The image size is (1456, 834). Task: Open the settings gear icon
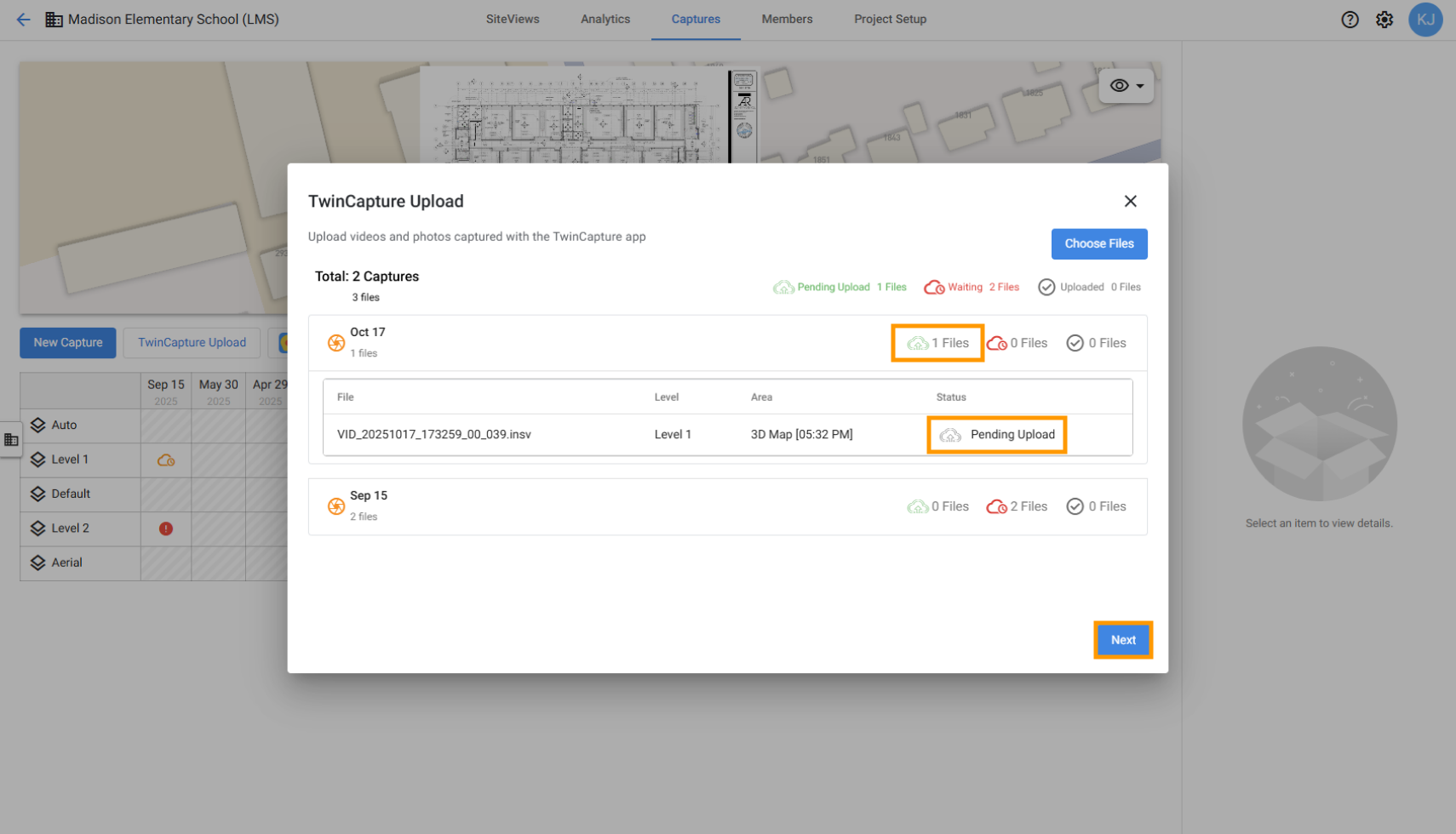1384,20
